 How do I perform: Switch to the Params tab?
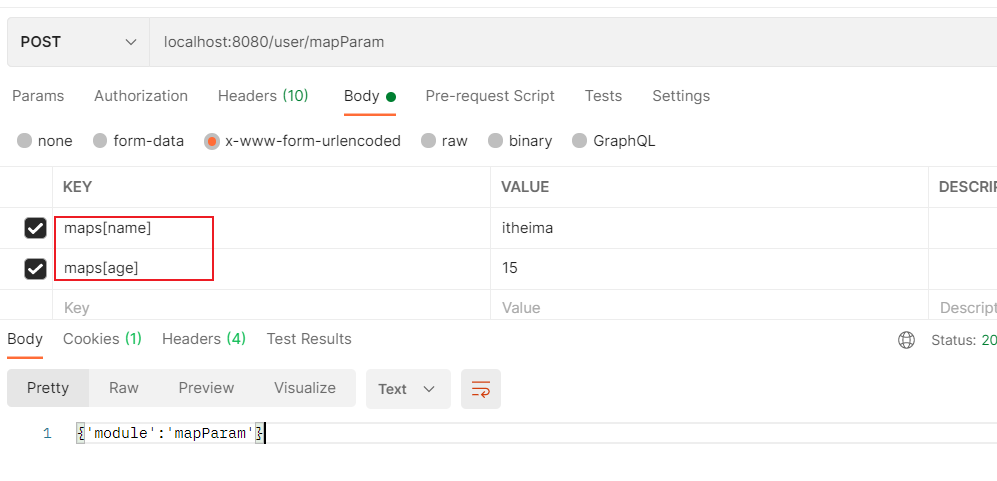point(38,96)
